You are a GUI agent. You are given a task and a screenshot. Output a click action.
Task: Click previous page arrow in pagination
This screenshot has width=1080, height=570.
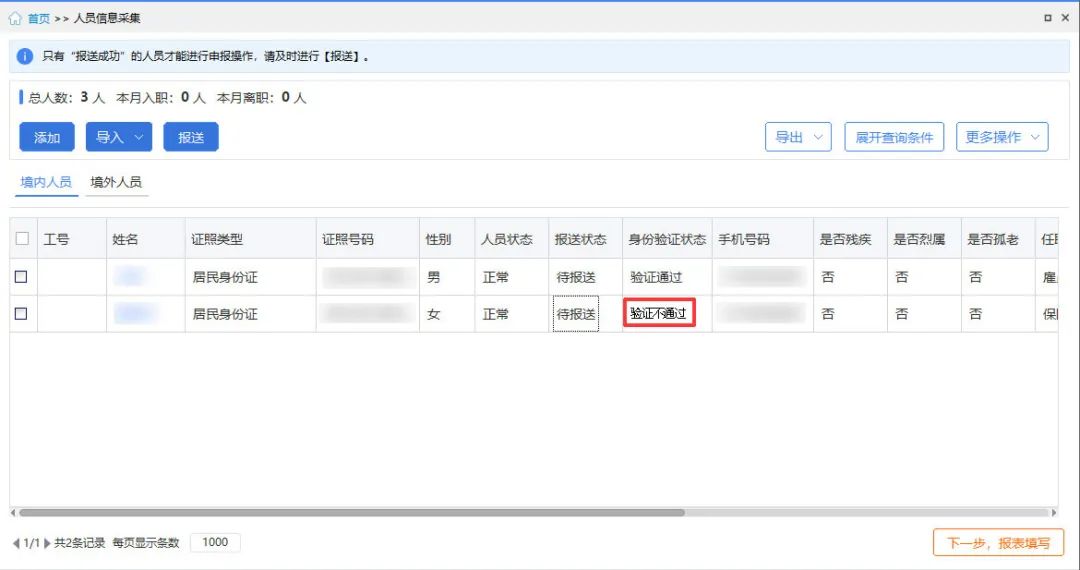(16, 543)
